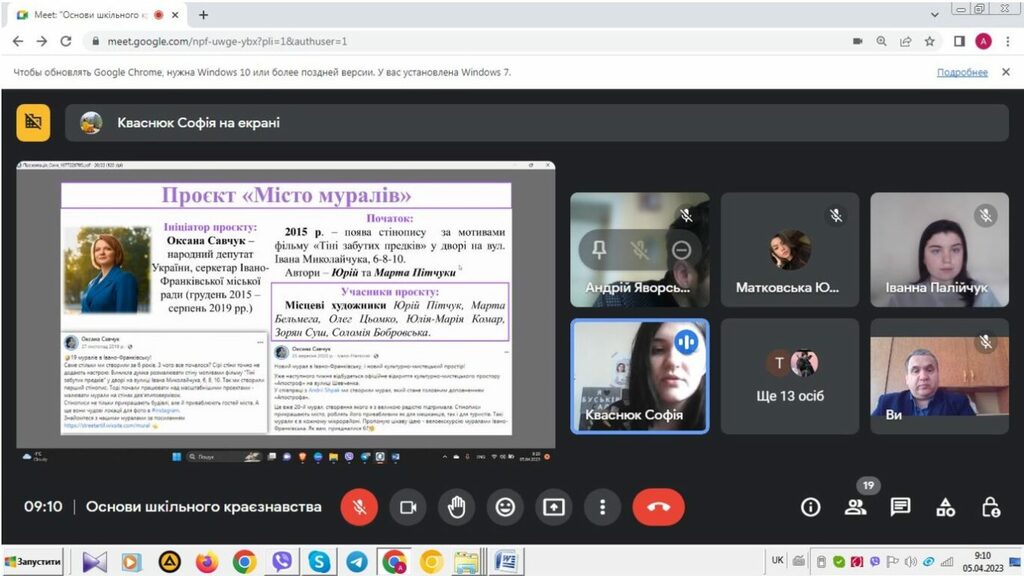The height and width of the screenshot is (576, 1024).
Task: Click the Подробнее link in the Chrome notice
Action: [962, 72]
